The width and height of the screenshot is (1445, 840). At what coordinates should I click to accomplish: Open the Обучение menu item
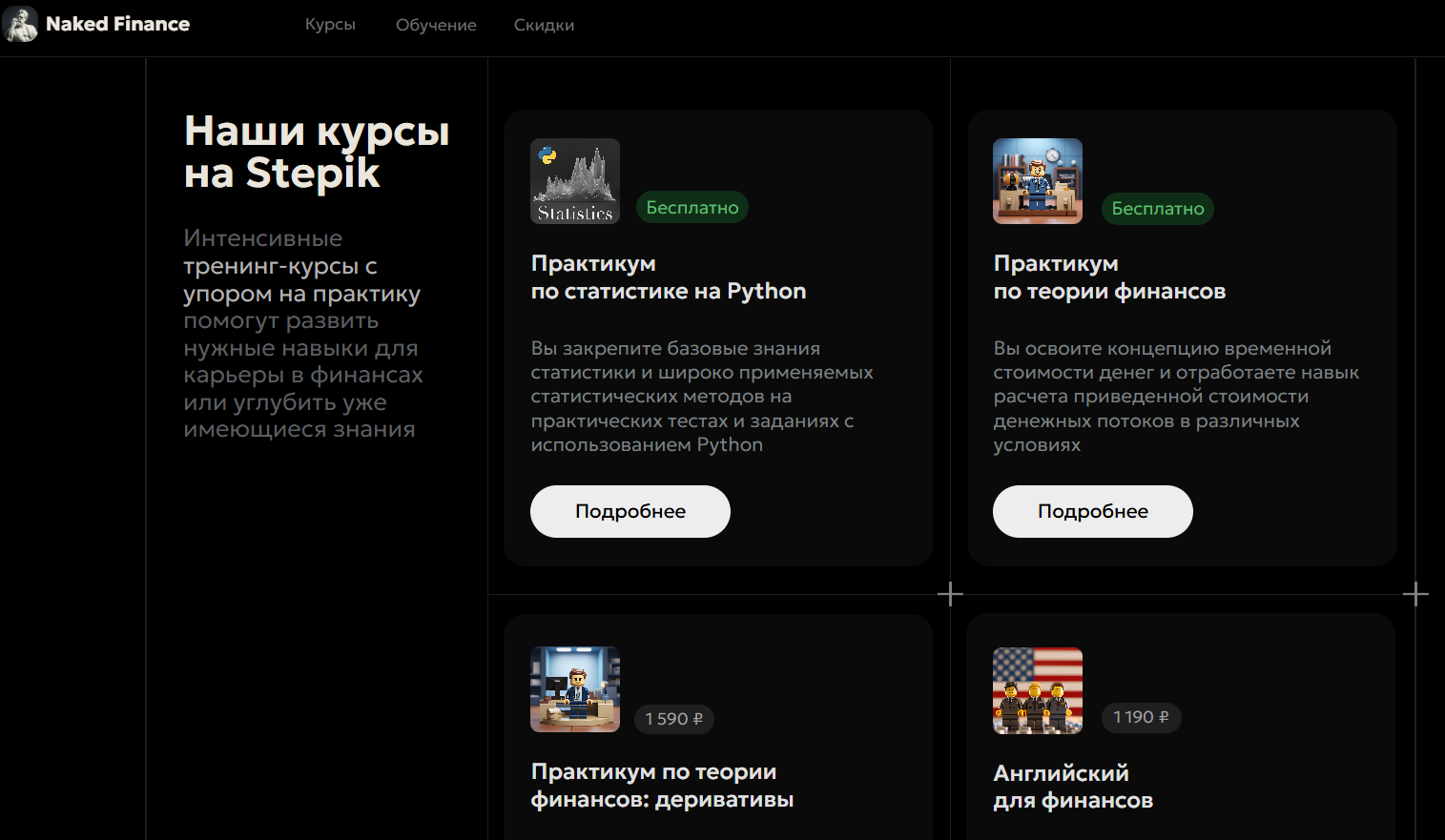point(436,25)
